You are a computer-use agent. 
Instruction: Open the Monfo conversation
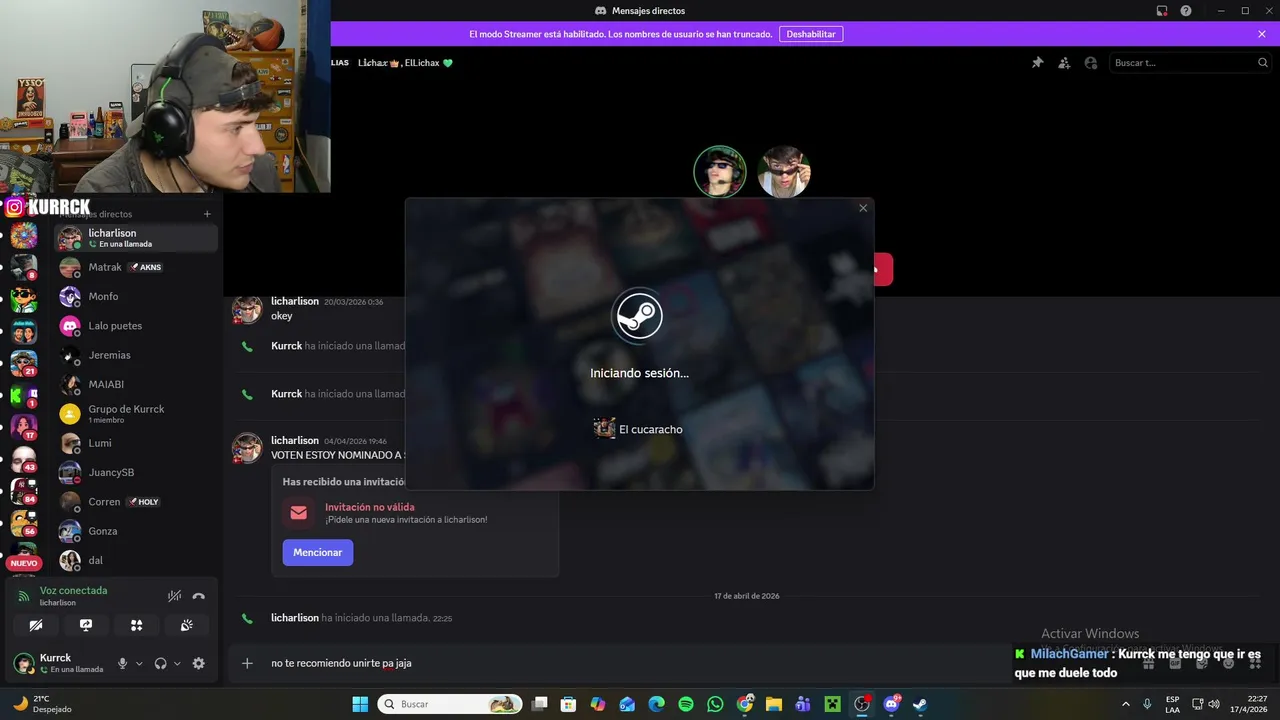pos(136,296)
